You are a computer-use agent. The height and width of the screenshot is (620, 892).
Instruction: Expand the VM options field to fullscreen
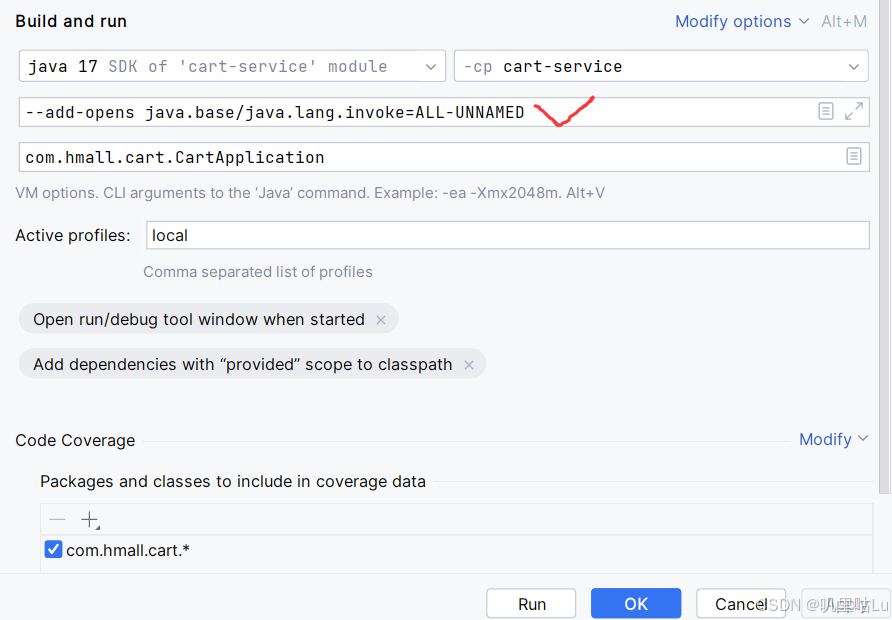pos(854,111)
